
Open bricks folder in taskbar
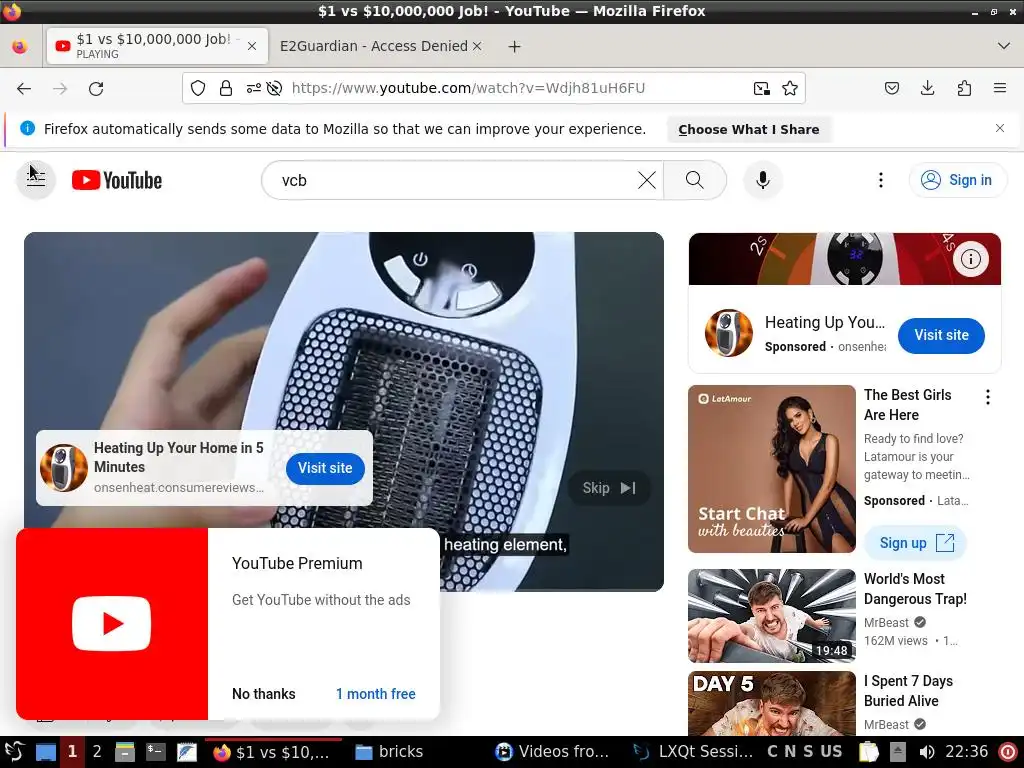tap(389, 752)
